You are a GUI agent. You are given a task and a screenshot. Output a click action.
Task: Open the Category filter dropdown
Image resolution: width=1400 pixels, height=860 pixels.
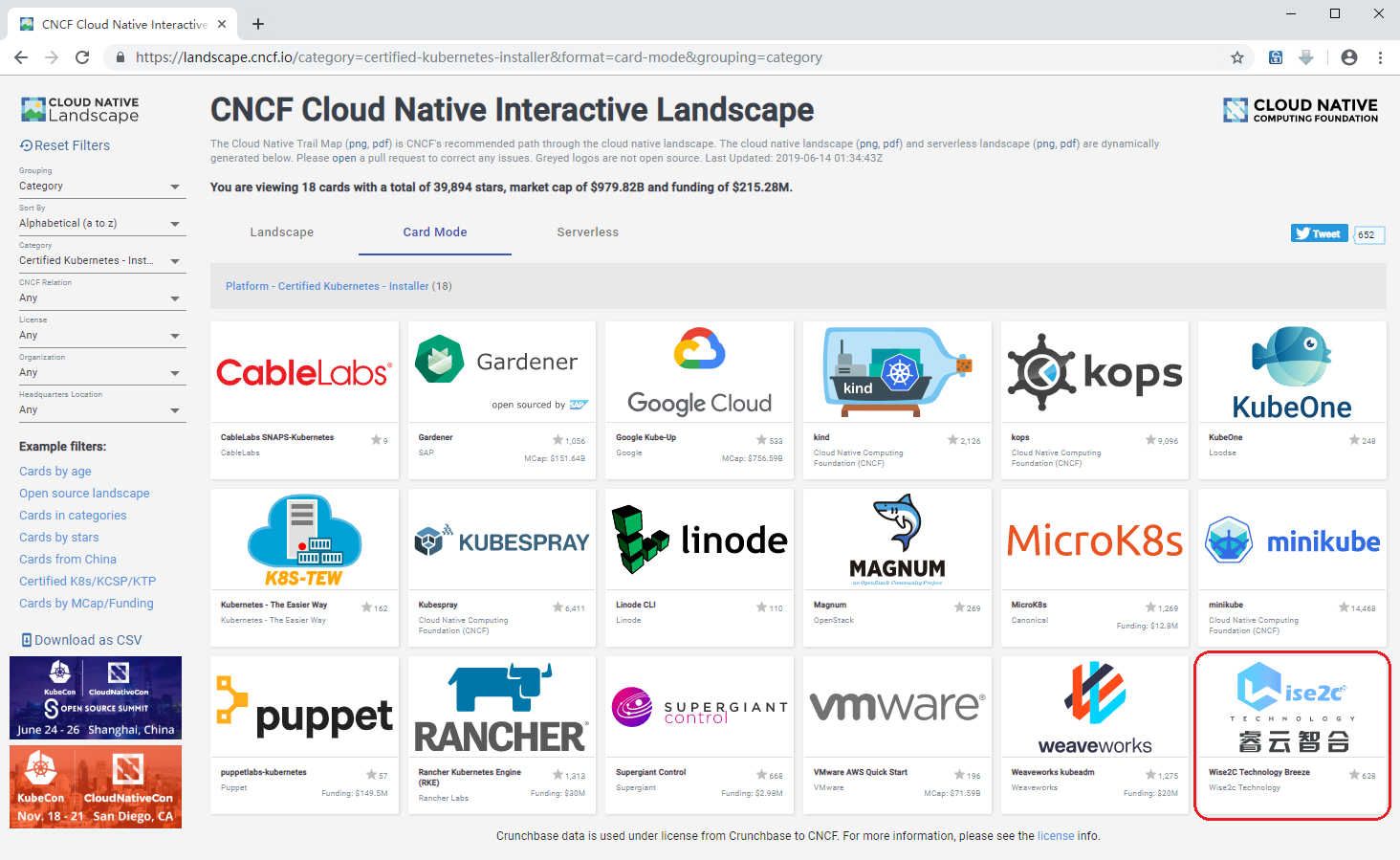(x=100, y=260)
